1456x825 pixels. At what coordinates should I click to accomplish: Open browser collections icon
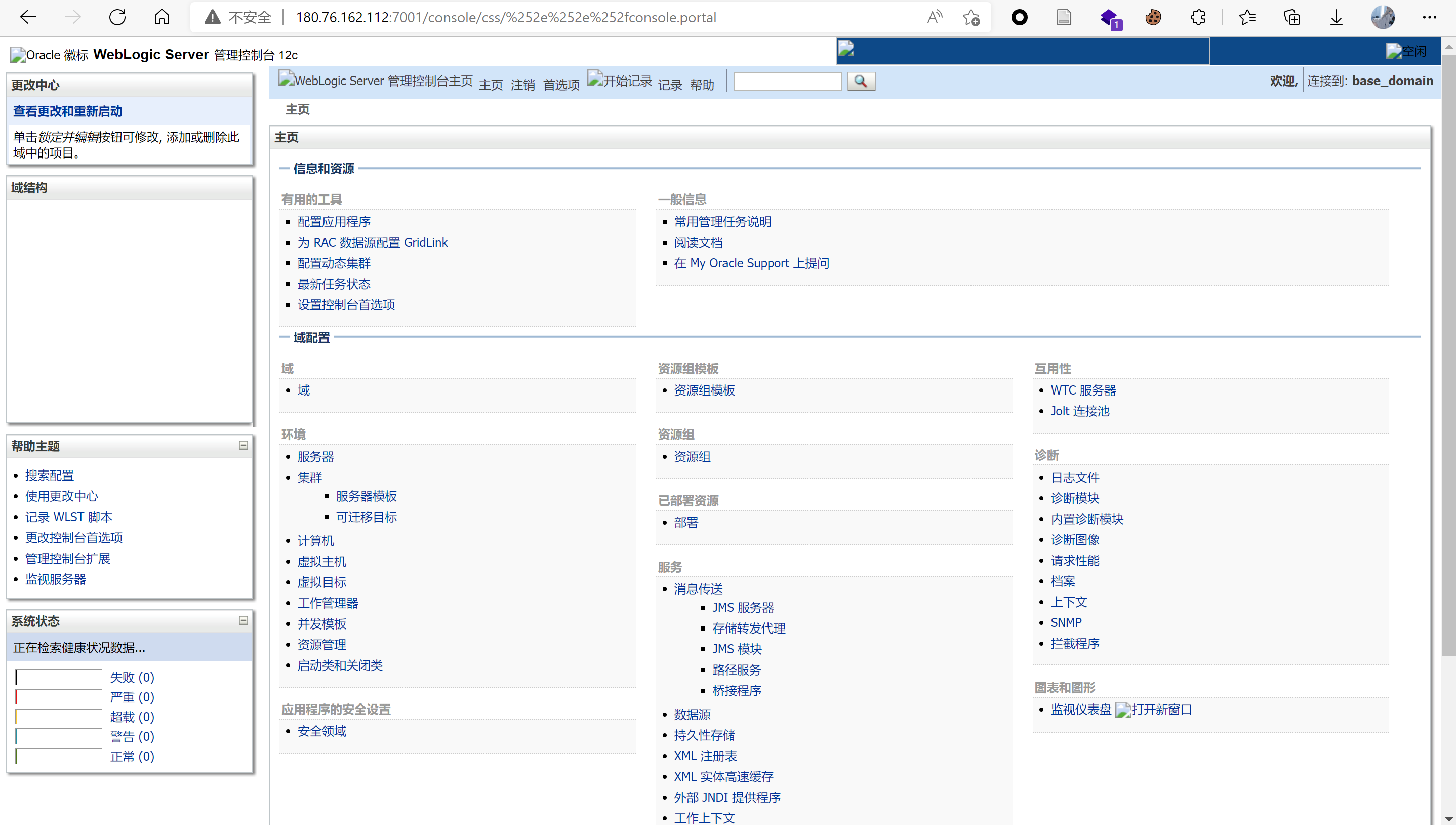[x=1292, y=18]
